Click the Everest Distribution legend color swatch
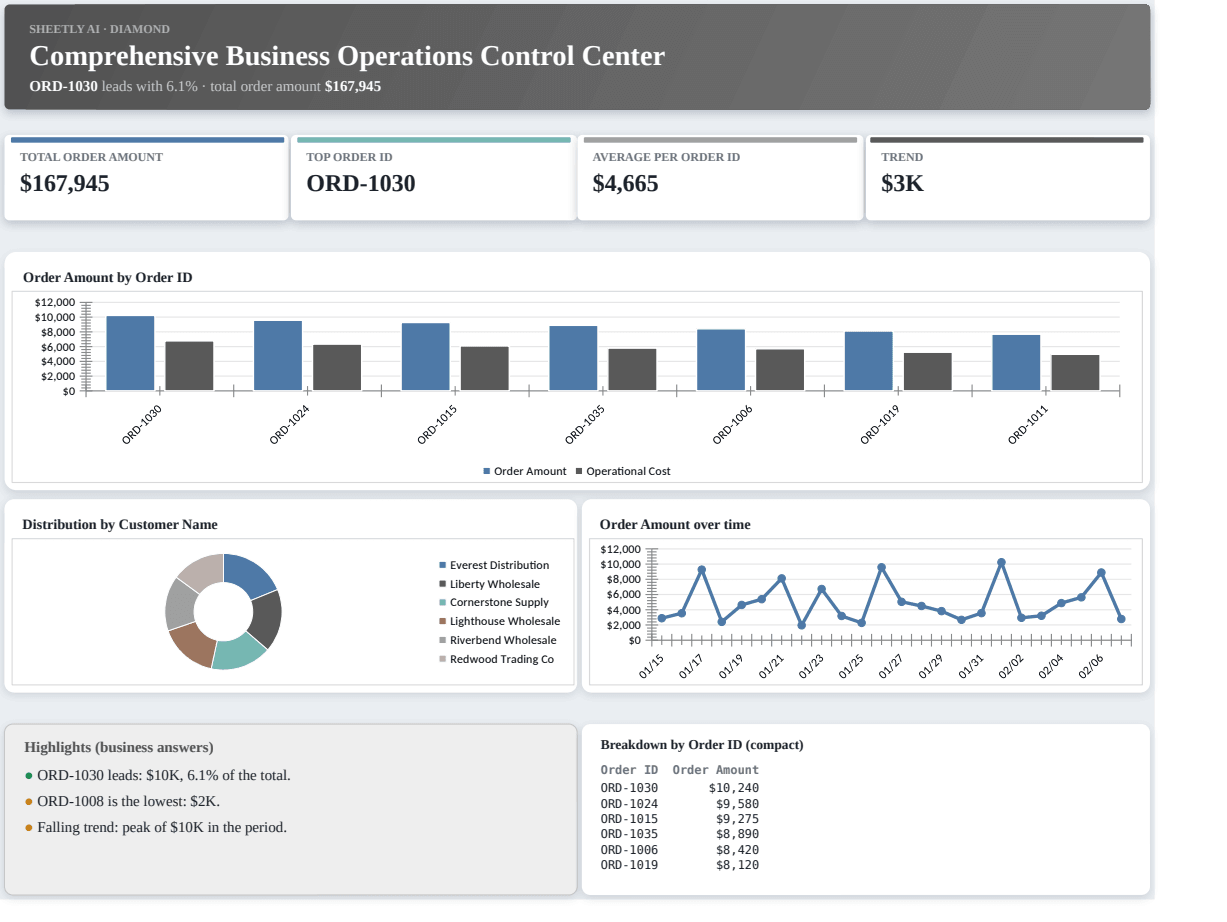1227x922 pixels. coord(442,565)
